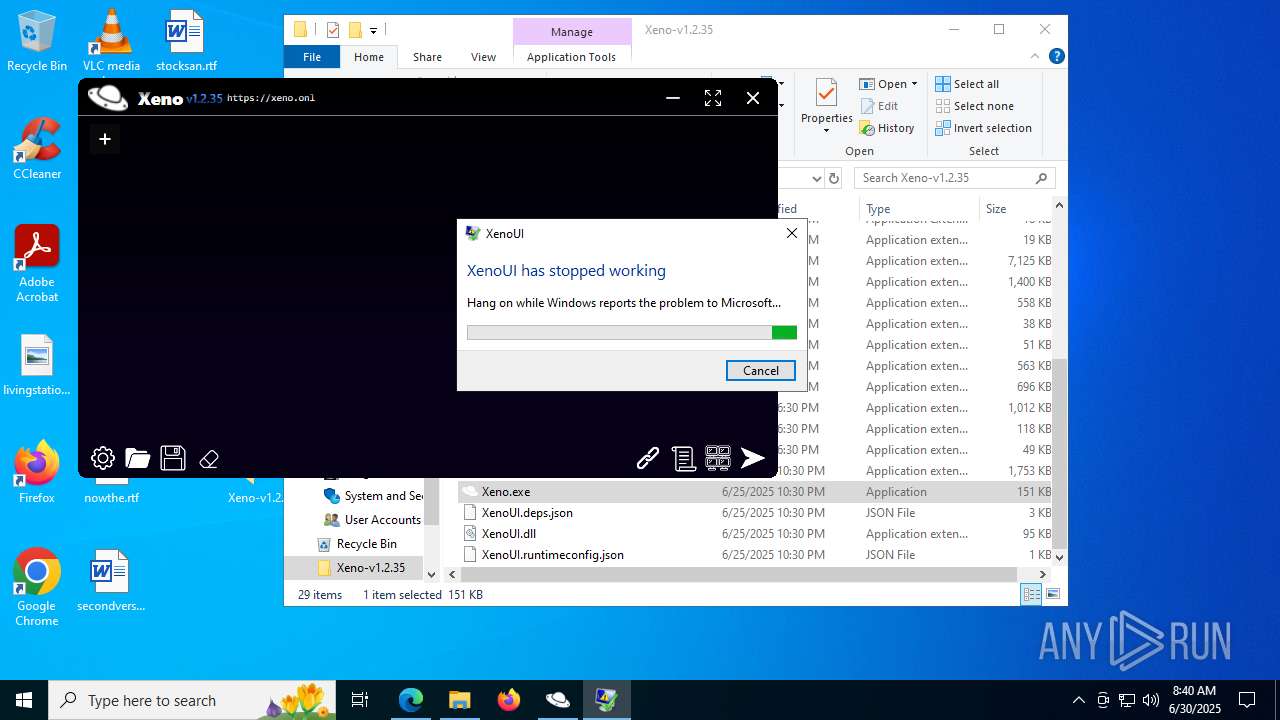The width and height of the screenshot is (1280, 720).
Task: Open address bar history dropdown
Action: [816, 178]
